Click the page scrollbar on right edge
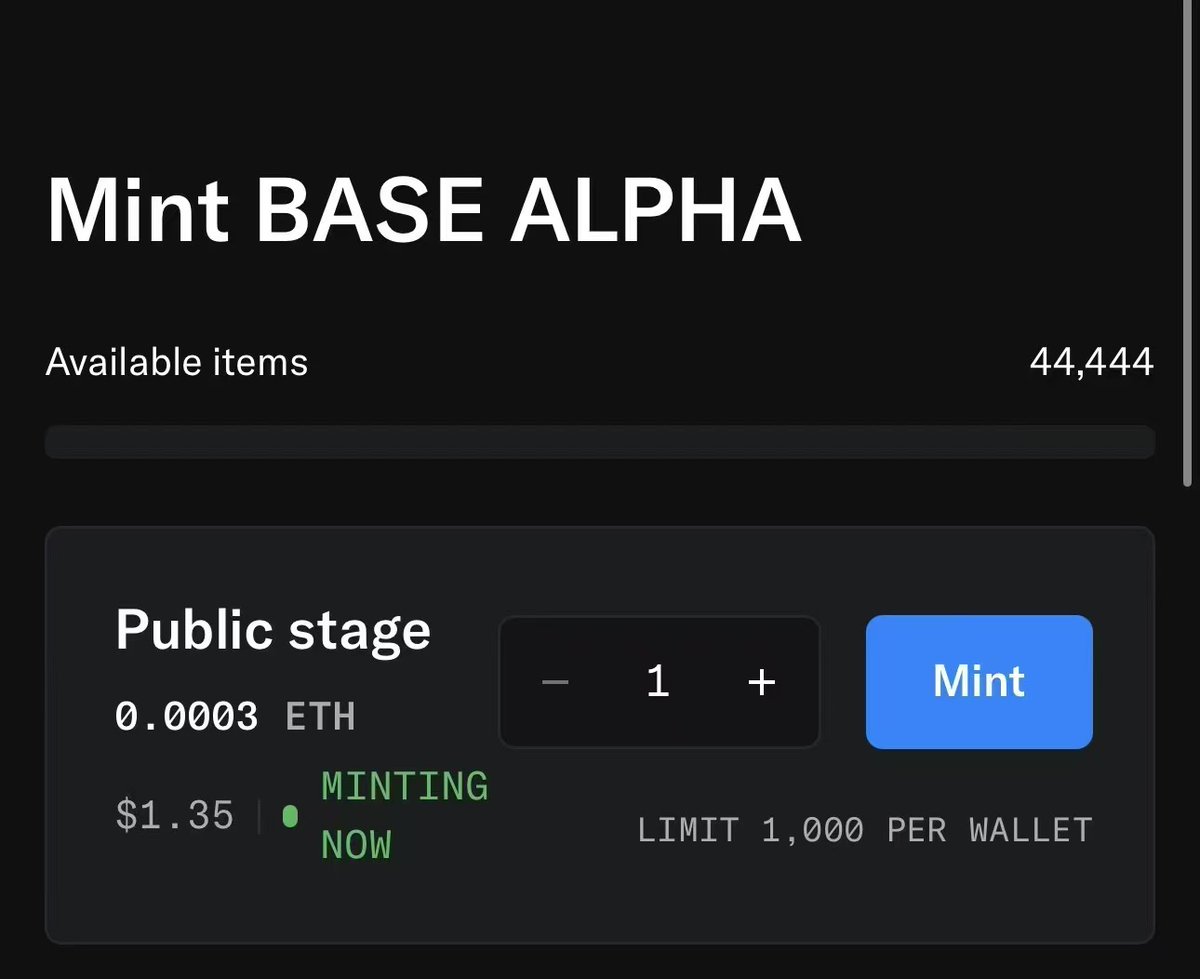Viewport: 1200px width, 979px height. pos(1186,240)
